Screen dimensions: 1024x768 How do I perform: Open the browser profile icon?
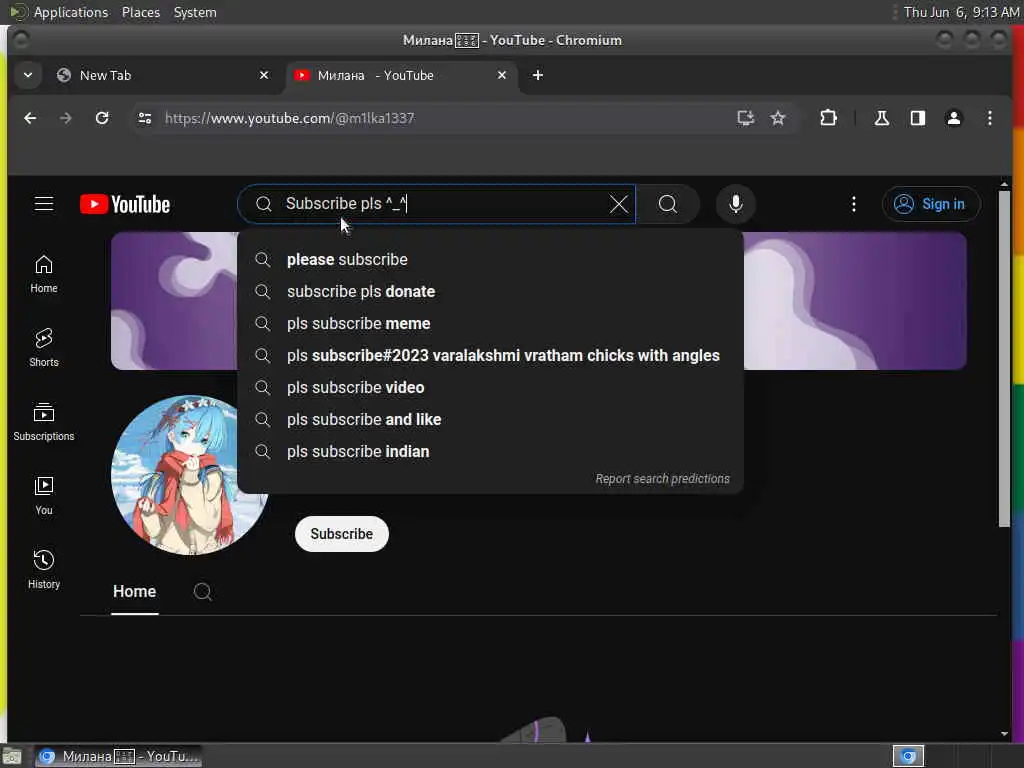pyautogui.click(x=953, y=118)
